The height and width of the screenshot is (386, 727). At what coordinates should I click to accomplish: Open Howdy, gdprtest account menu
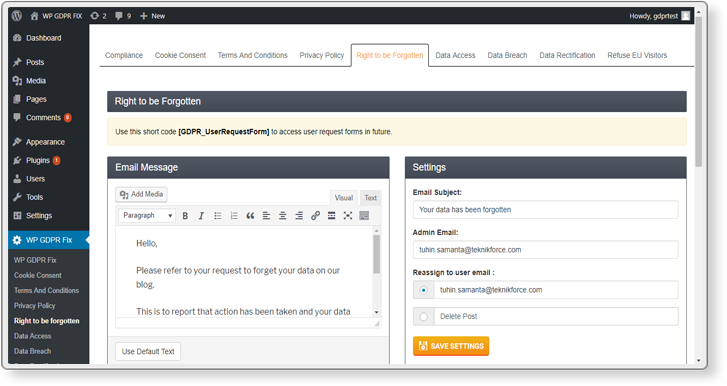coord(659,16)
